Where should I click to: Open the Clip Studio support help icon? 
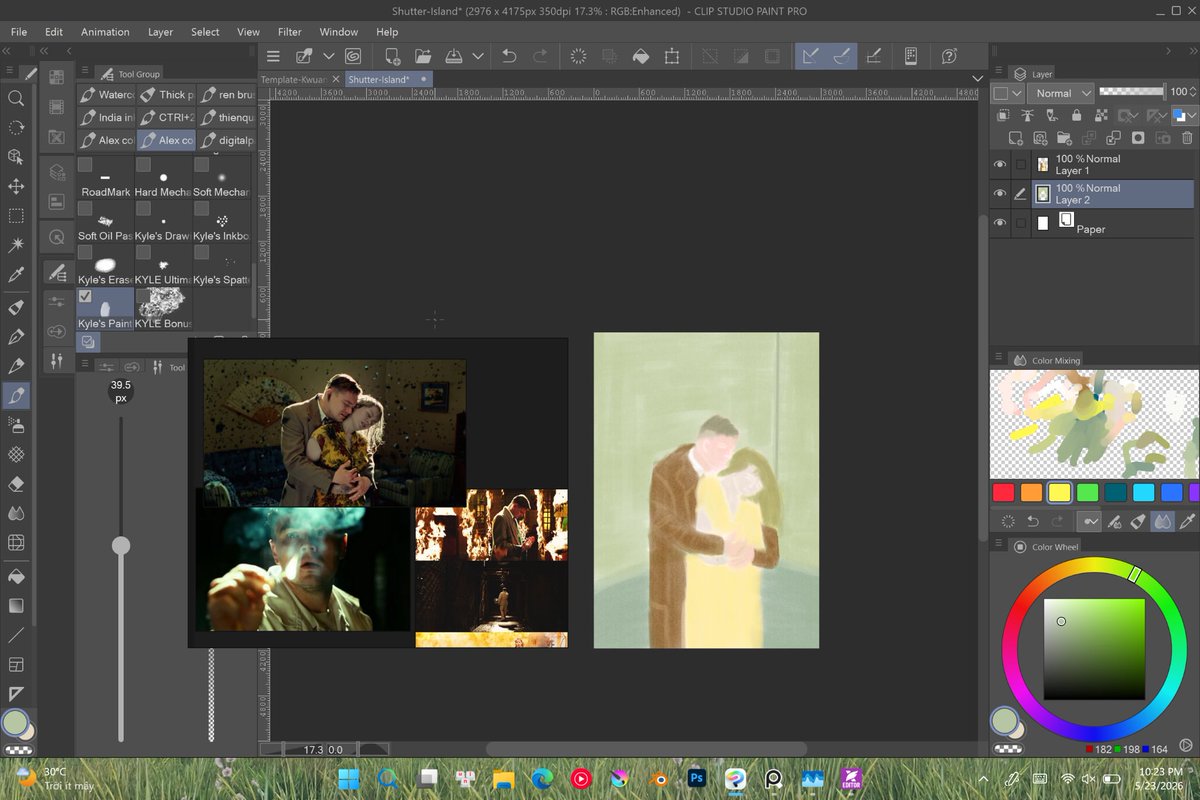(x=949, y=57)
